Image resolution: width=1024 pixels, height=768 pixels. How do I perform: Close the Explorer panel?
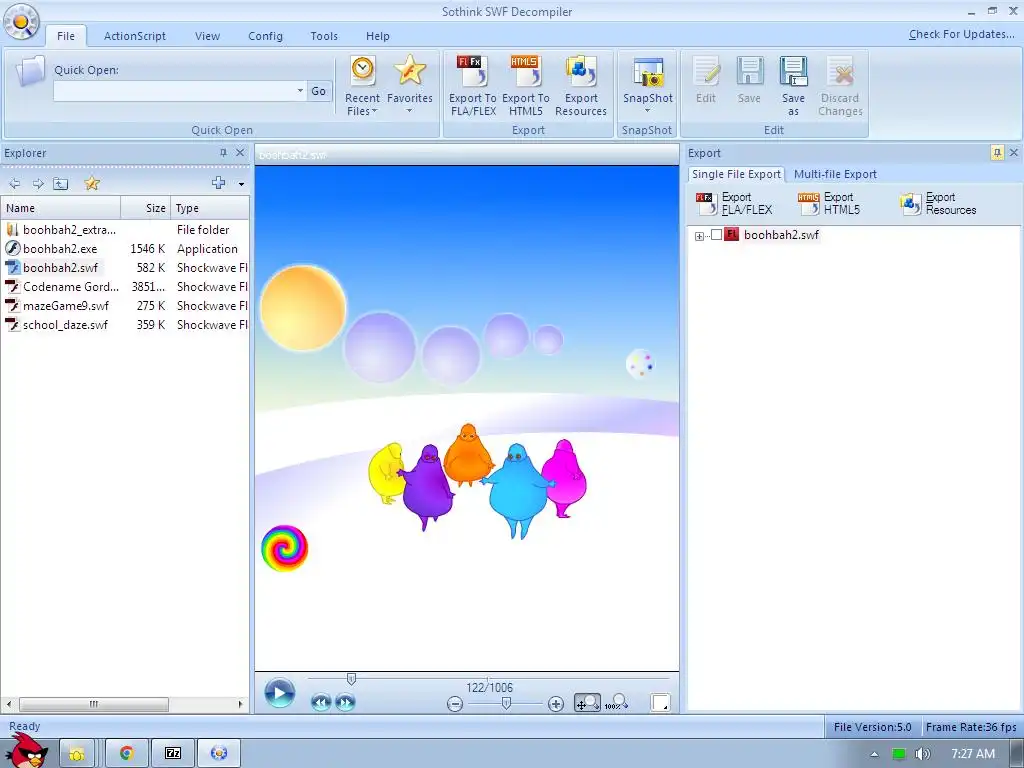(240, 153)
